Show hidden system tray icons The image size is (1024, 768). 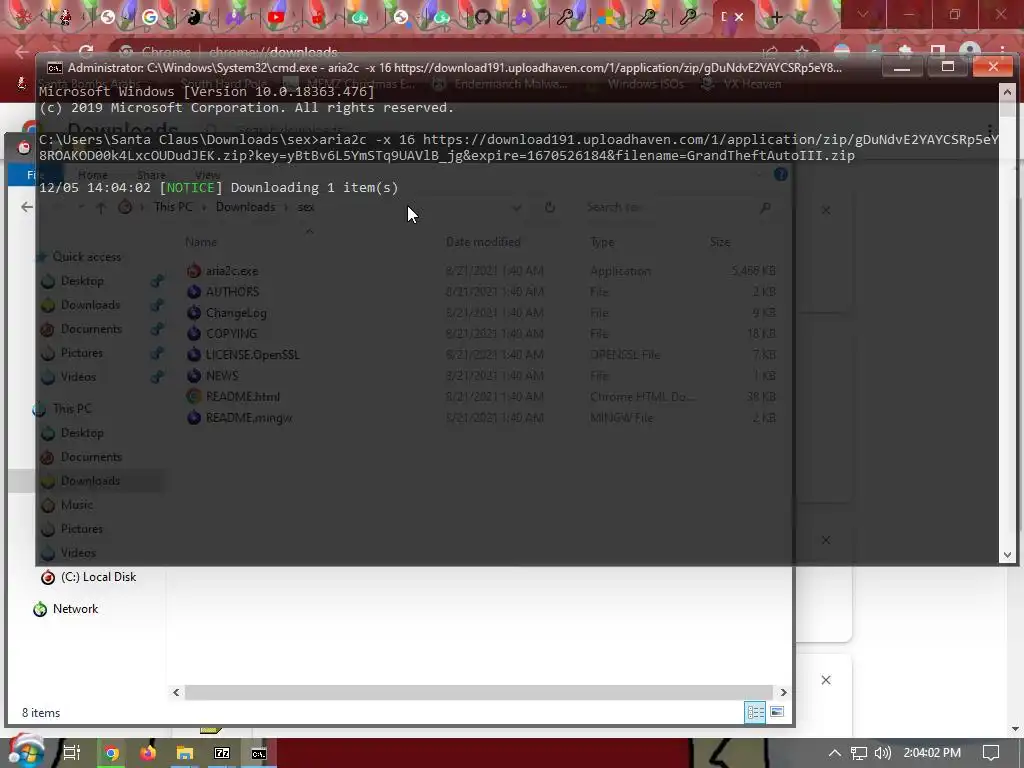tap(835, 753)
